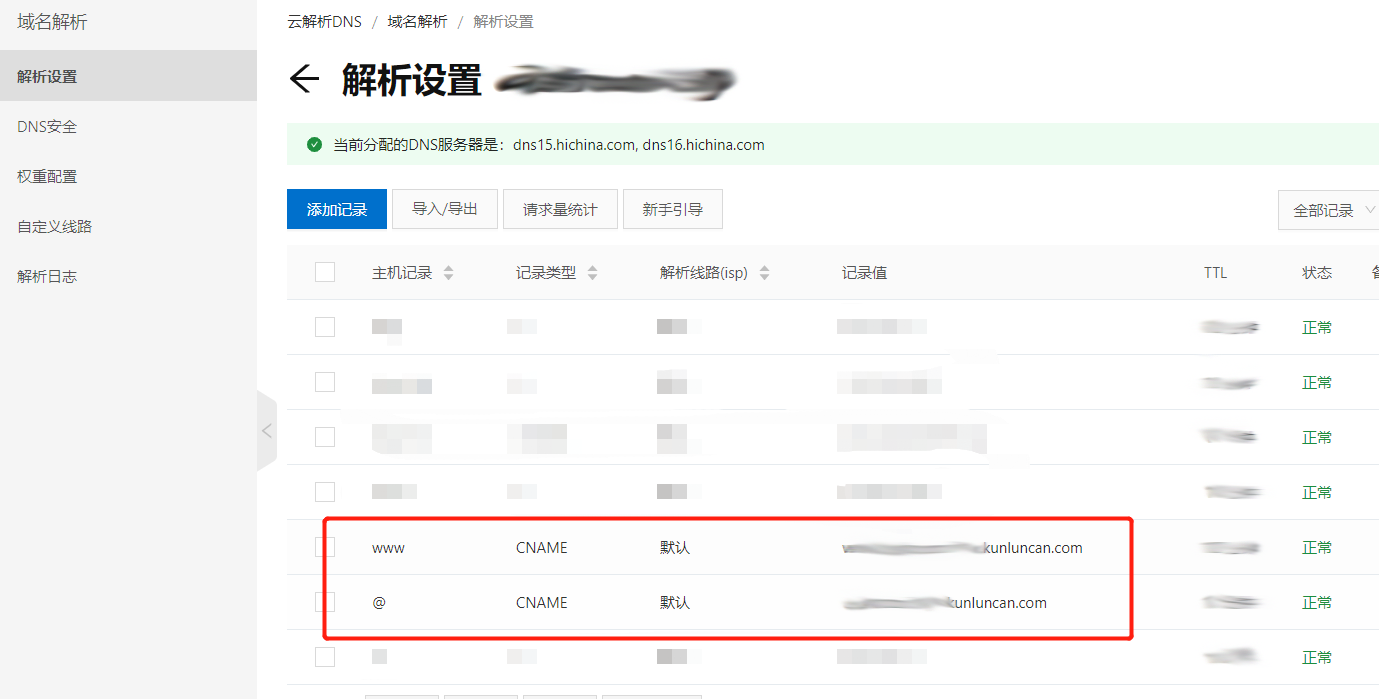Collapse the sidebar with the chevron handle
Image resolution: width=1379 pixels, height=699 pixels.
tap(266, 431)
